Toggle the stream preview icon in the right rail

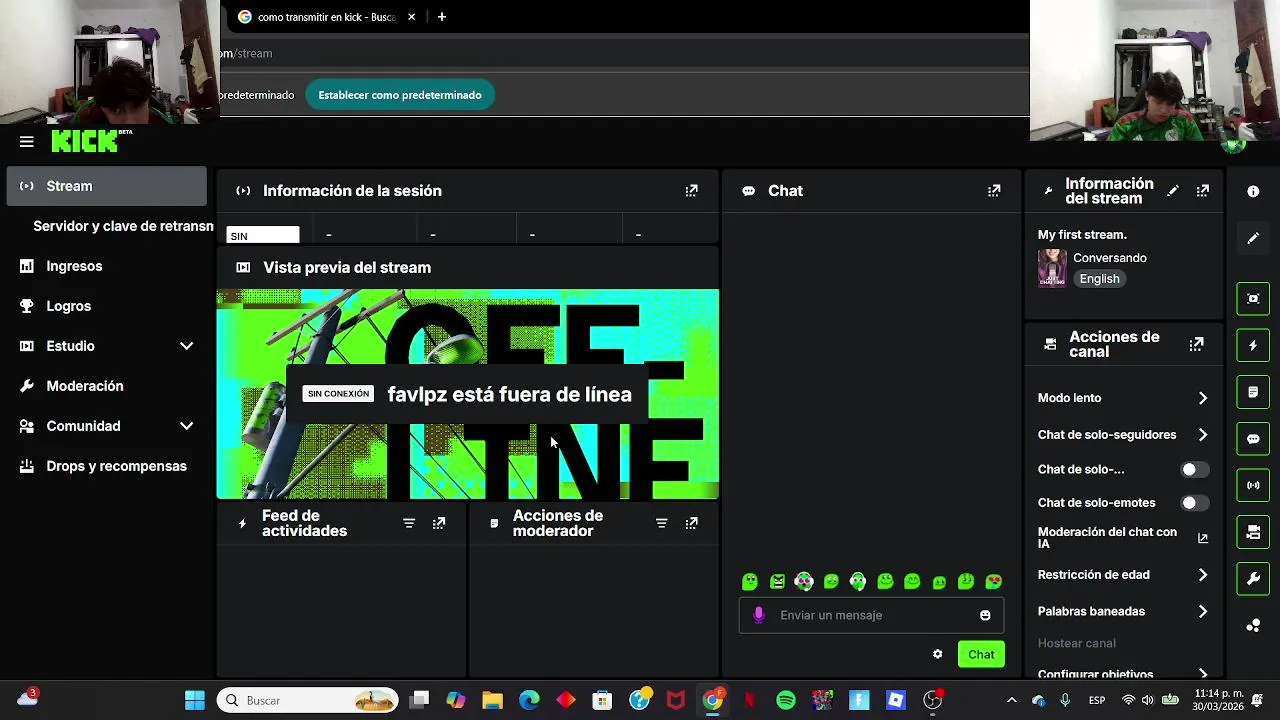pyautogui.click(x=1253, y=298)
